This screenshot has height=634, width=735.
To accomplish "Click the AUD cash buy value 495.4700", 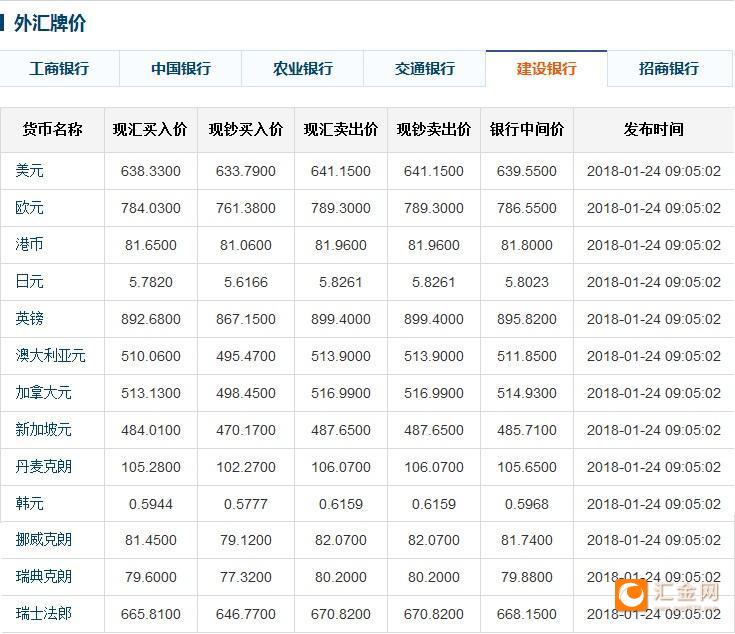I will coord(246,356).
